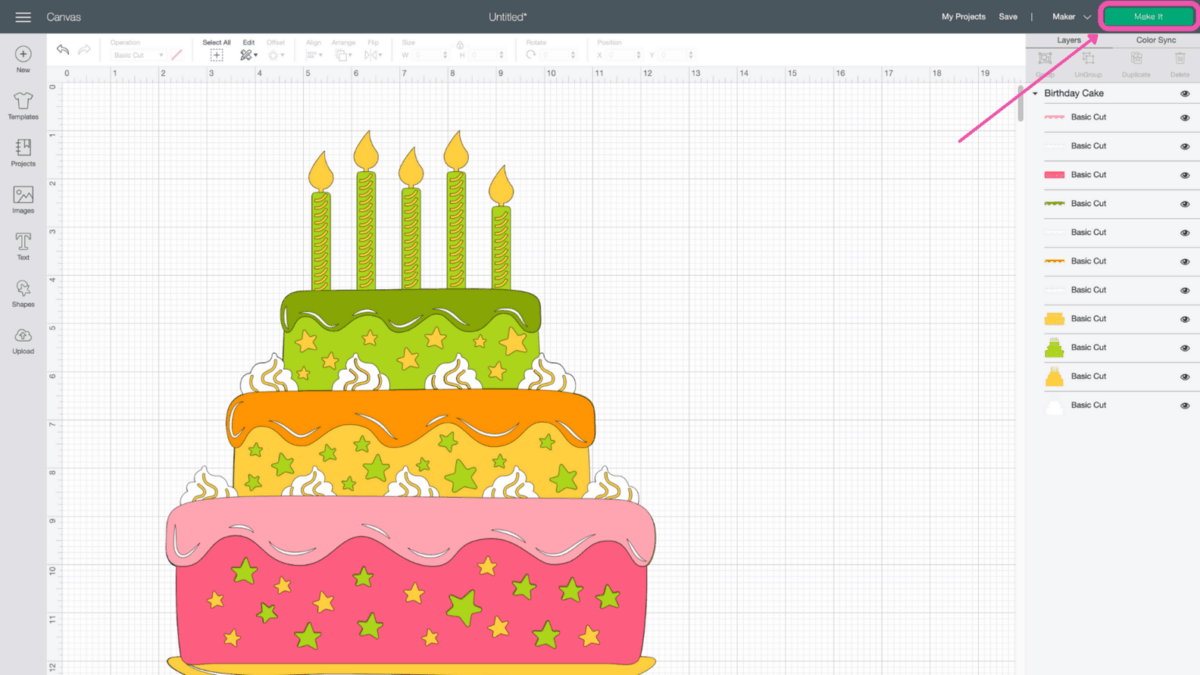Collapse the Birthday Cake group

tap(1035, 93)
